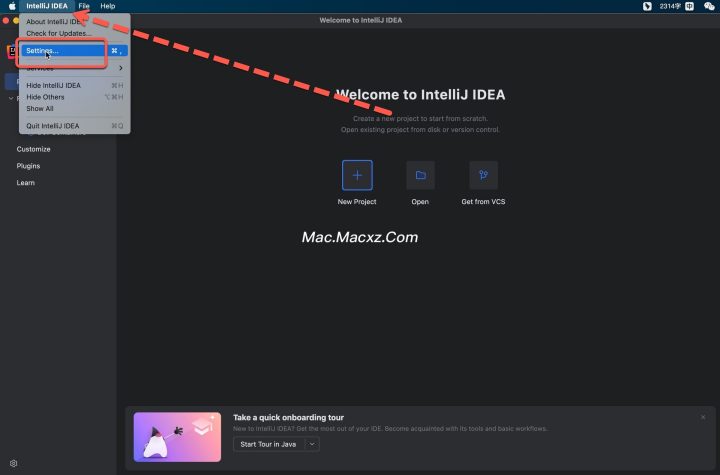Click the Get from VCS branch icon
Viewport: 720px width, 475px height.
pos(483,175)
